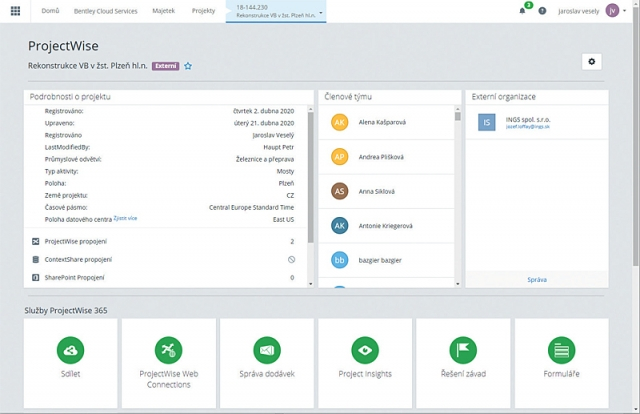Click the Správa link in Externí organizace
The width and height of the screenshot is (640, 414).
537,280
